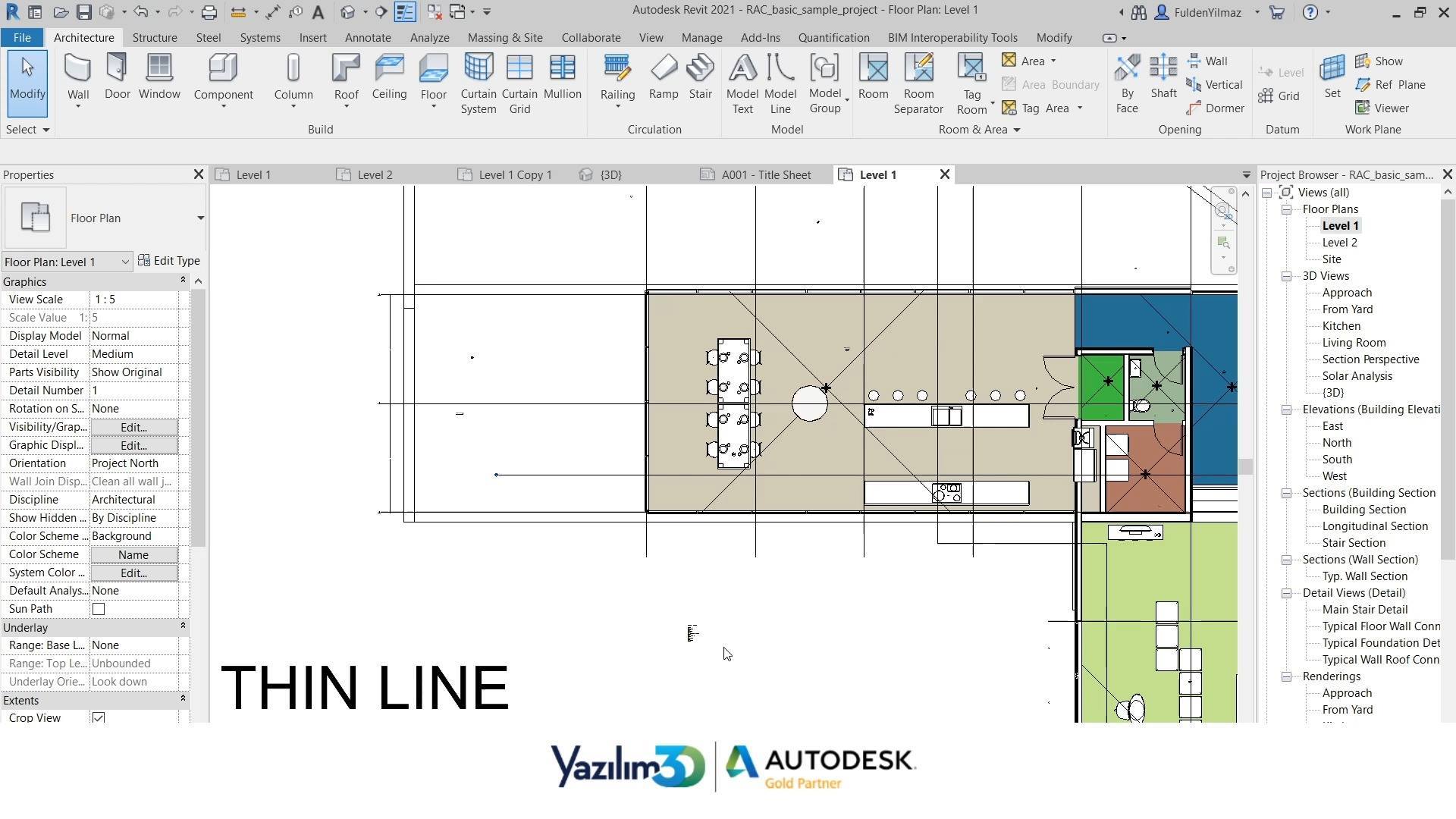Select Site floor plan in Project Browser

coord(1332,259)
